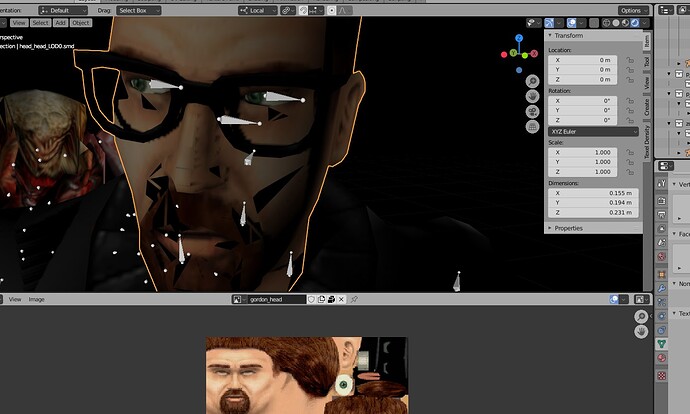Click the Z axis on navigation gizmo

519,38
